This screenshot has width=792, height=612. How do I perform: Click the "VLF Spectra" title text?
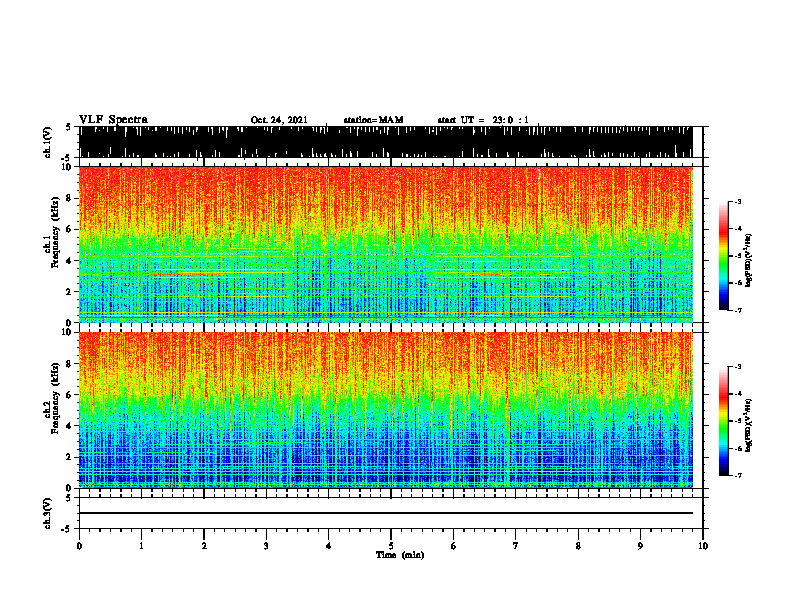click(x=113, y=120)
